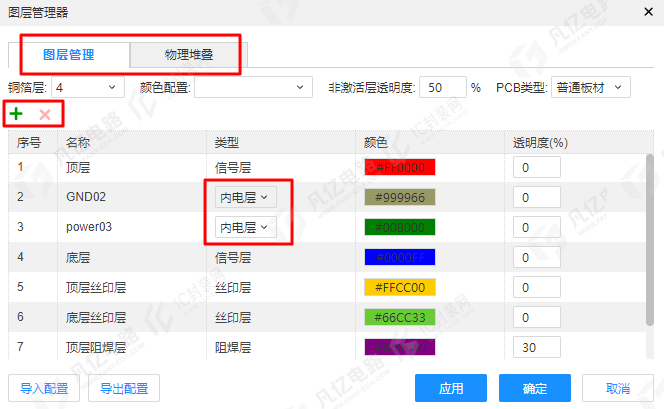The image size is (664, 409).
Task: Pick the 底层丝印层 color swatch #66CC33
Action: (400, 318)
